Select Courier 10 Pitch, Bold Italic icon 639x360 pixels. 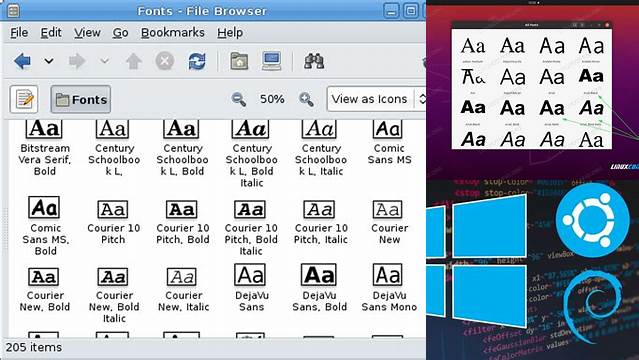[x=250, y=210]
